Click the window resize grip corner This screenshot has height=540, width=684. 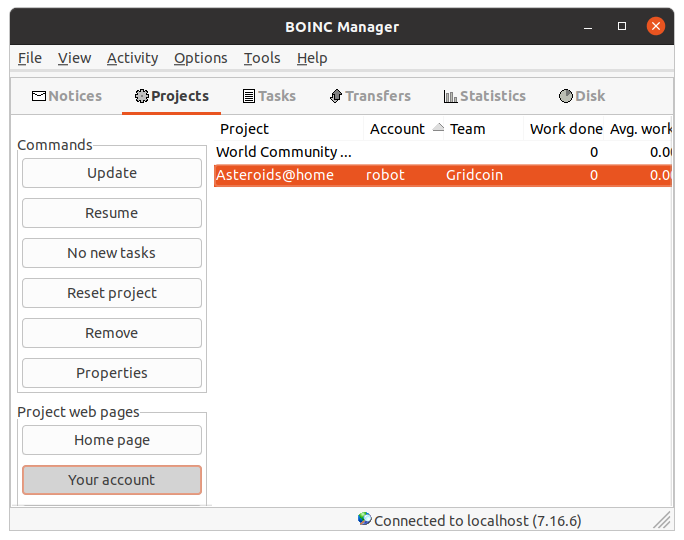pyautogui.click(x=662, y=520)
